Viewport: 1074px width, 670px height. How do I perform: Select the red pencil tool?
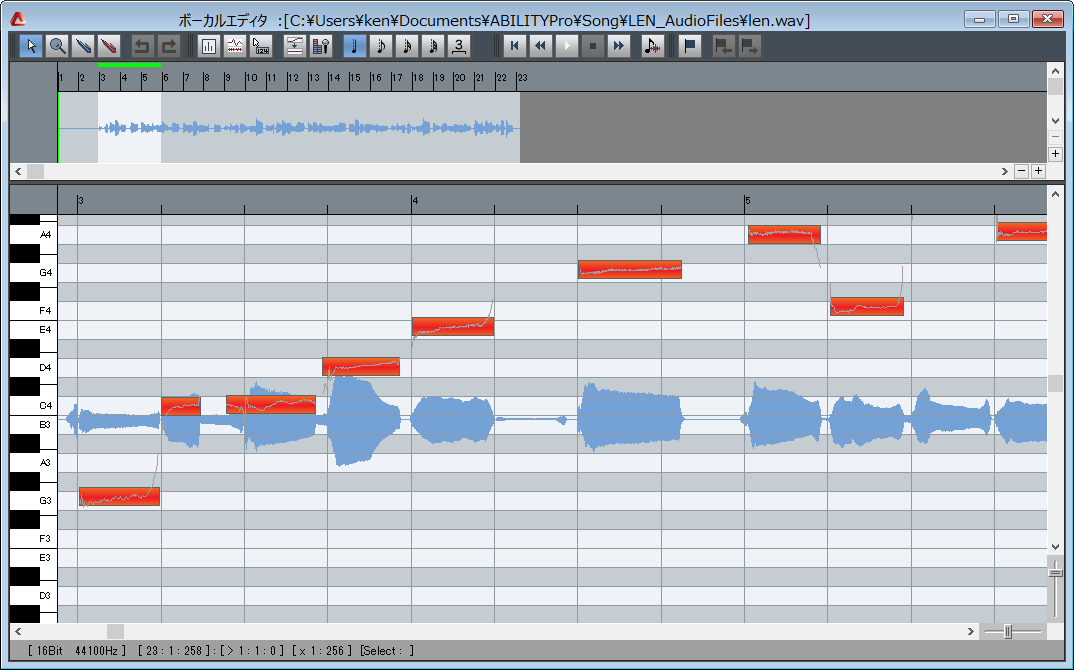[109, 46]
